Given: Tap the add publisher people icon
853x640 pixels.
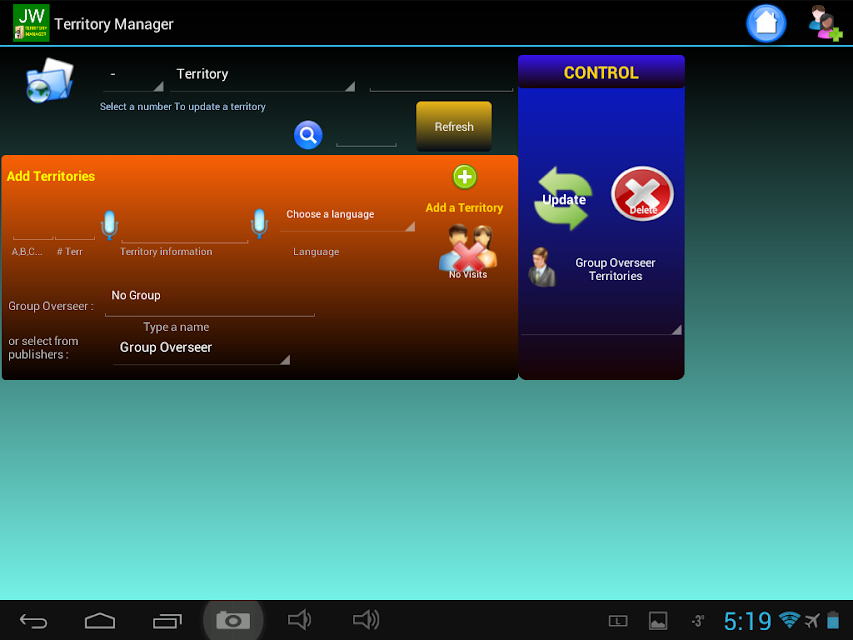Looking at the screenshot, I should 825,23.
